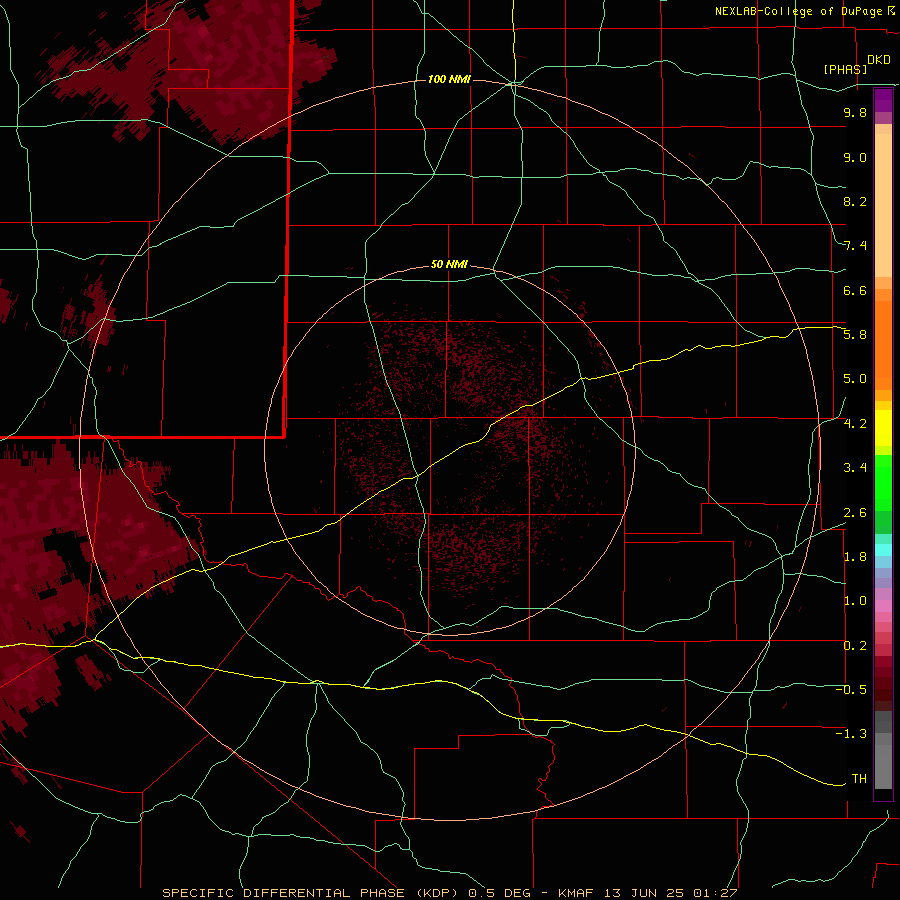
Task: Click the 5.8 legend value
Action: pos(855,335)
